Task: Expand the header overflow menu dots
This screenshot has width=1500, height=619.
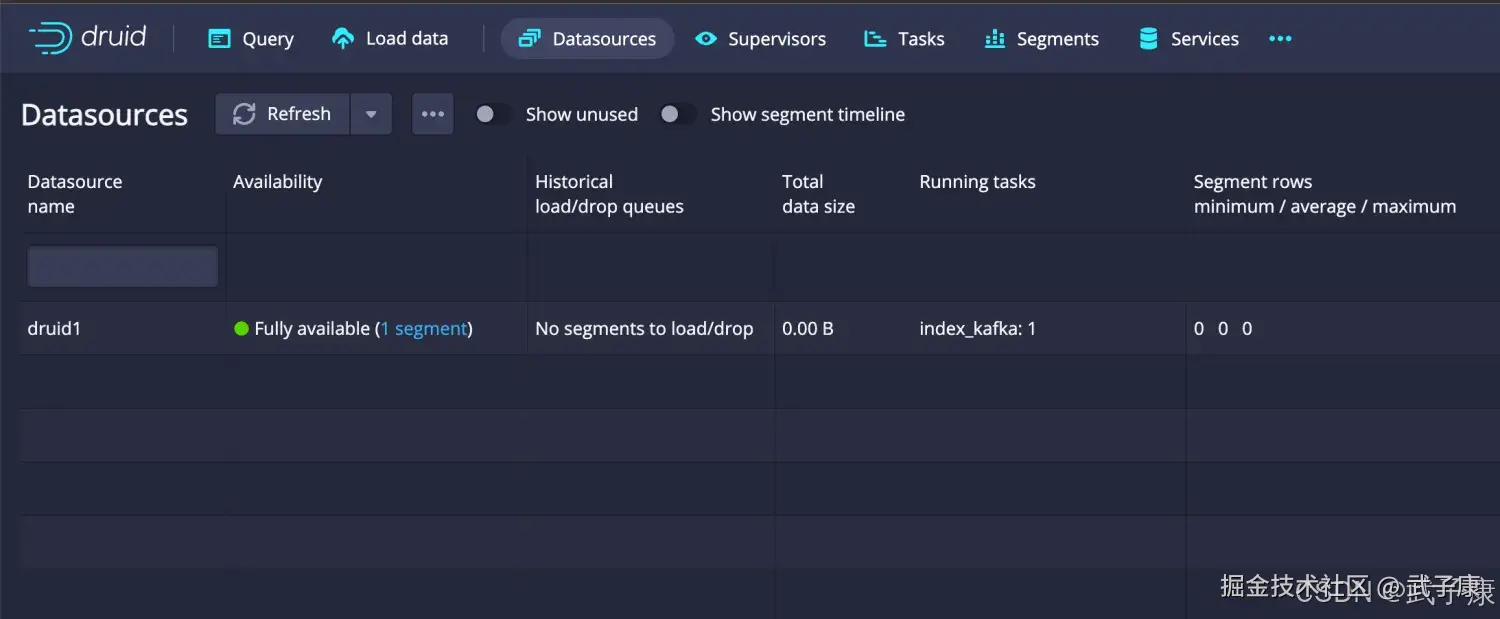Action: (1280, 39)
